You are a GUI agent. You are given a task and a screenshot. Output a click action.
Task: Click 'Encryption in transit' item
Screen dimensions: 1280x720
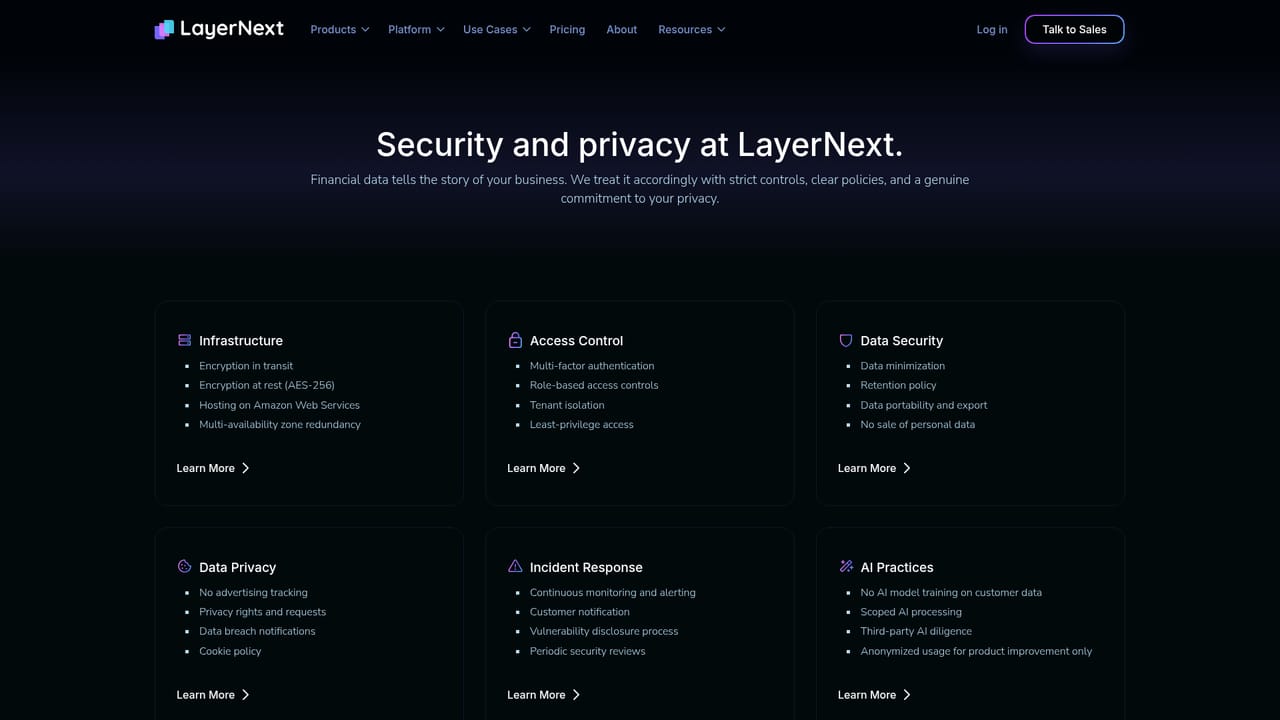pyautogui.click(x=246, y=366)
